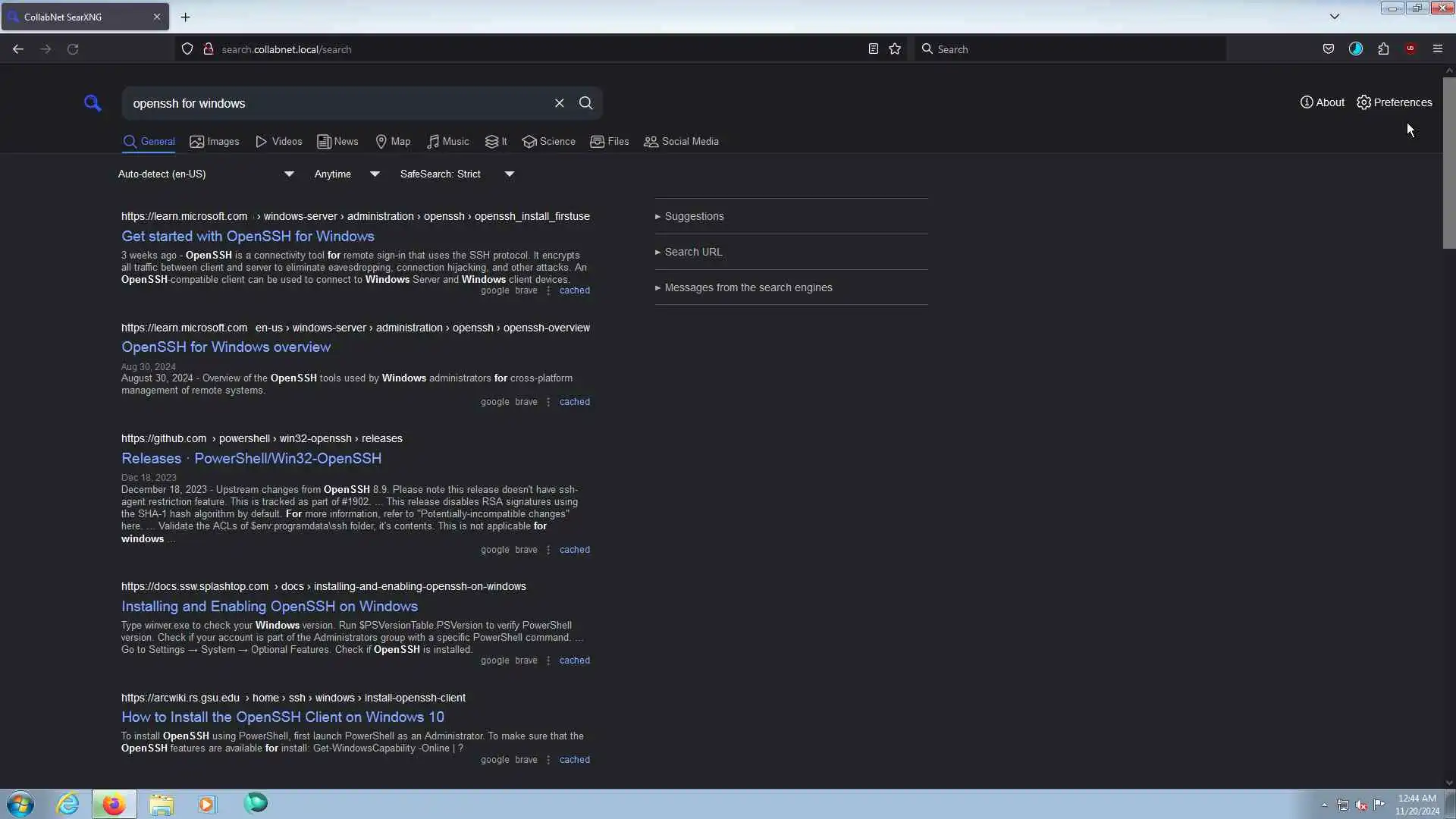Open the SafeSearch: Strict dropdown
This screenshot has width=1456, height=819.
point(457,174)
